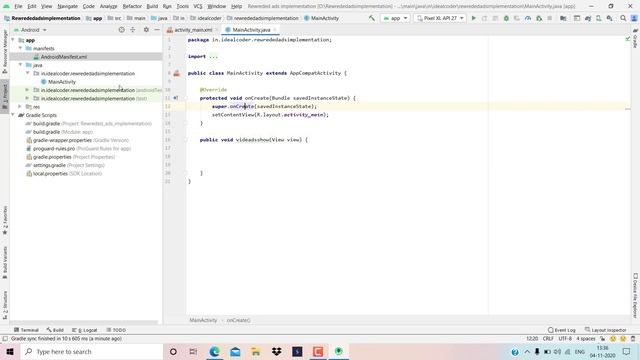This screenshot has width=640, height=360.
Task: Collapse the app module tree node
Action: pyautogui.click(x=13, y=40)
